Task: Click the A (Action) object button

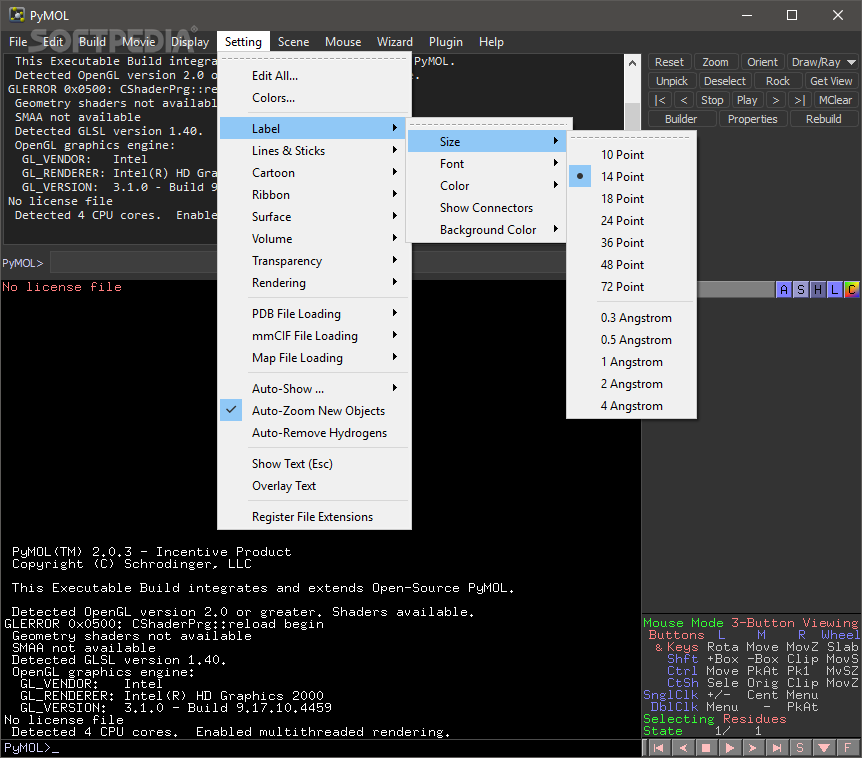Action: pyautogui.click(x=784, y=290)
